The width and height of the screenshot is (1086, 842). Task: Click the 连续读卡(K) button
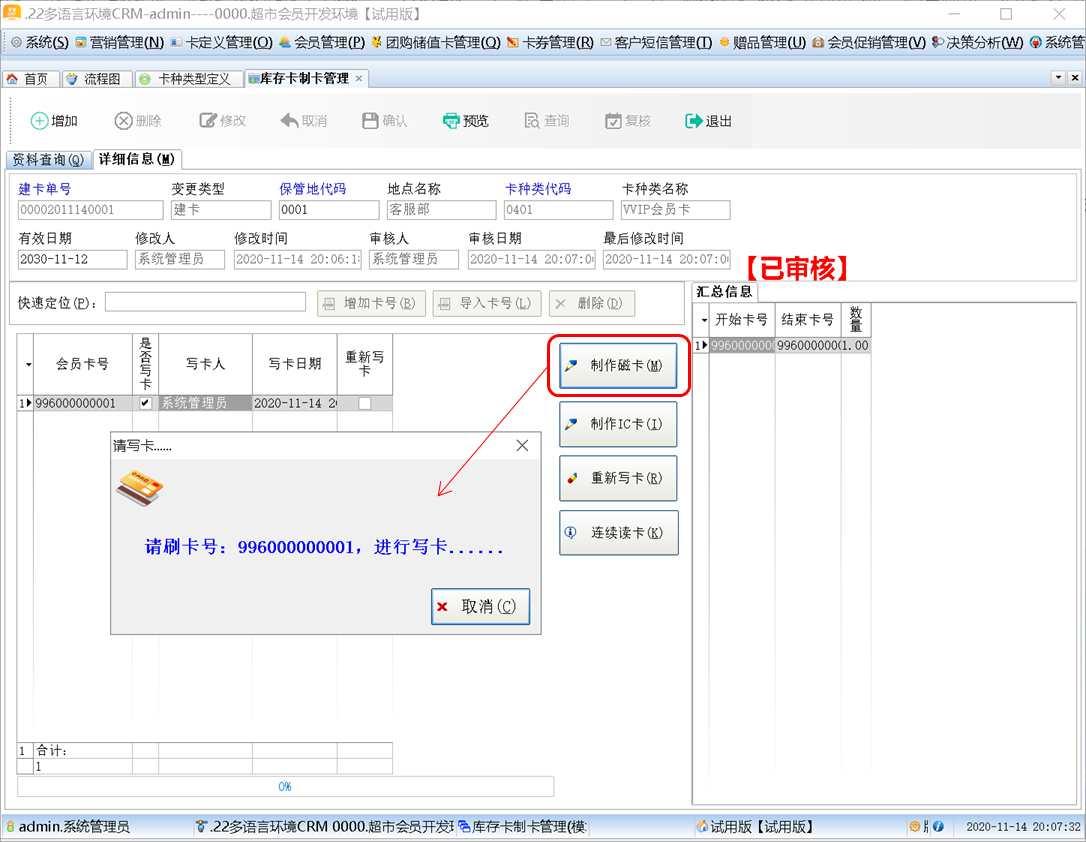point(618,532)
